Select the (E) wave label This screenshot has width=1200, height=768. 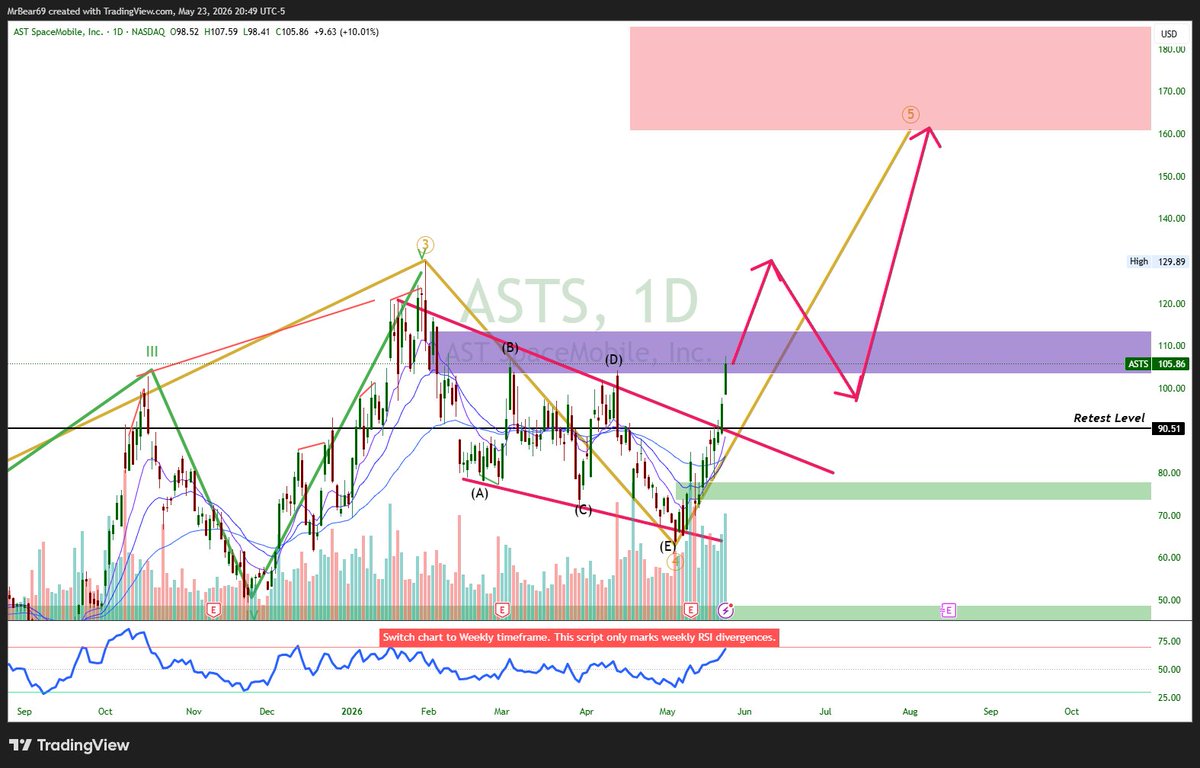tap(667, 546)
